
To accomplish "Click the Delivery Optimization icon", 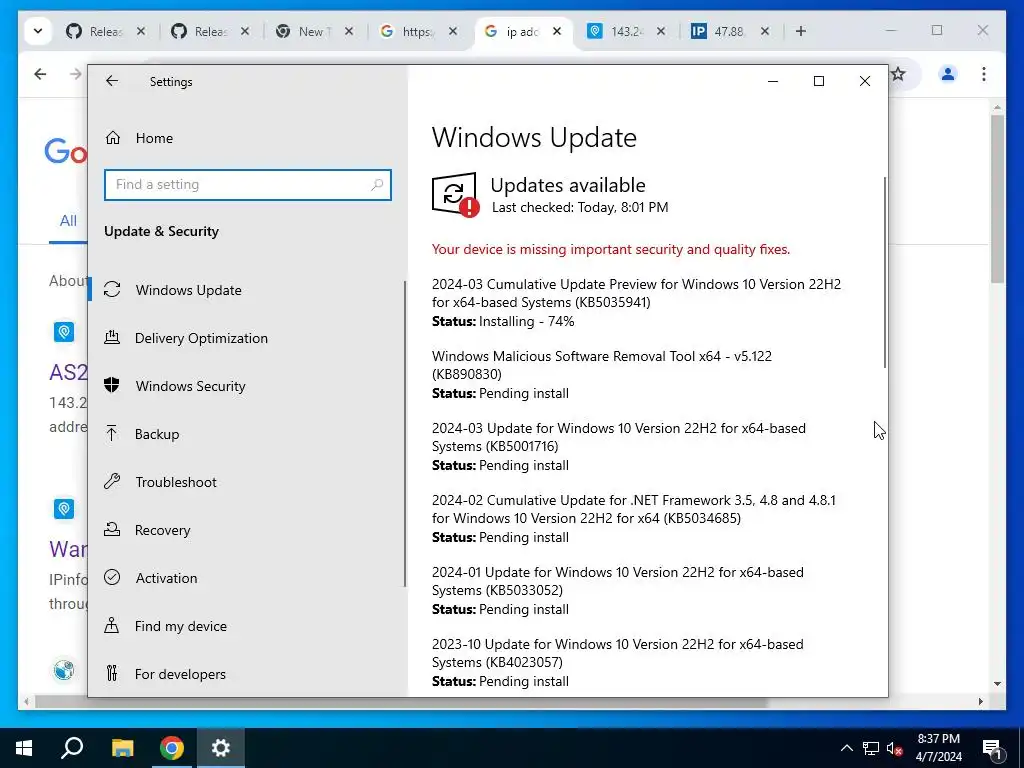I will click(x=112, y=338).
